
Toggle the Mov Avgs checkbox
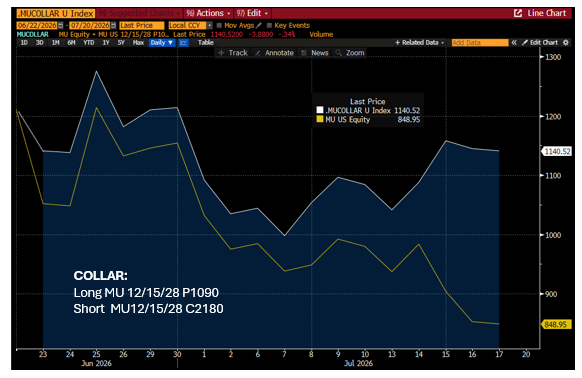[x=219, y=25]
